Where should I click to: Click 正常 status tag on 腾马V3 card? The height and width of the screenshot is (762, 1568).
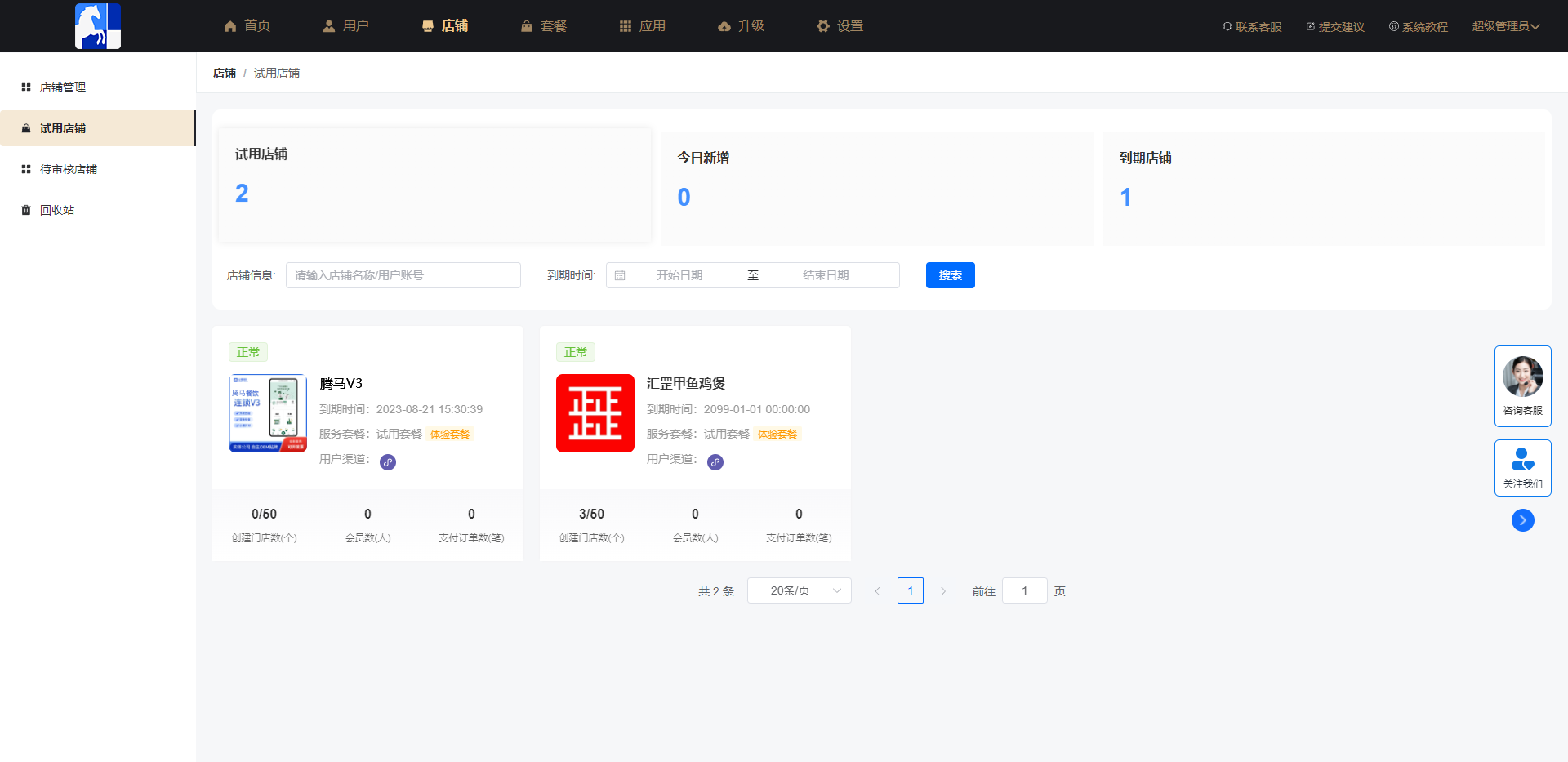point(248,352)
